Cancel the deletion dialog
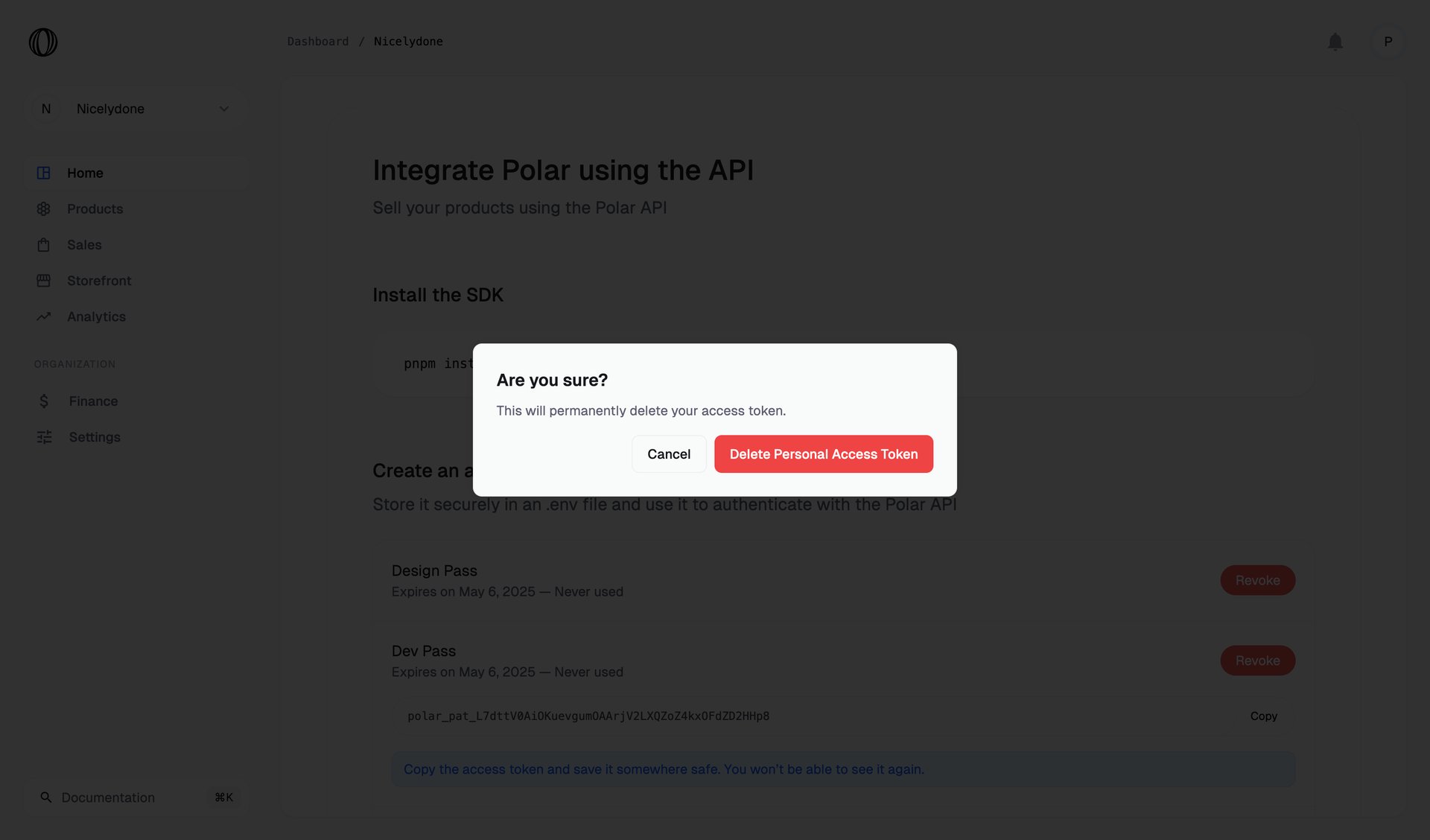Viewport: 1430px width, 840px height. coord(668,454)
